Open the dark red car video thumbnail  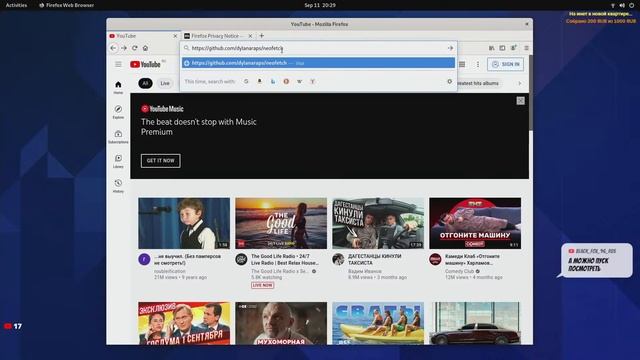pyautogui.click(x=475, y=323)
